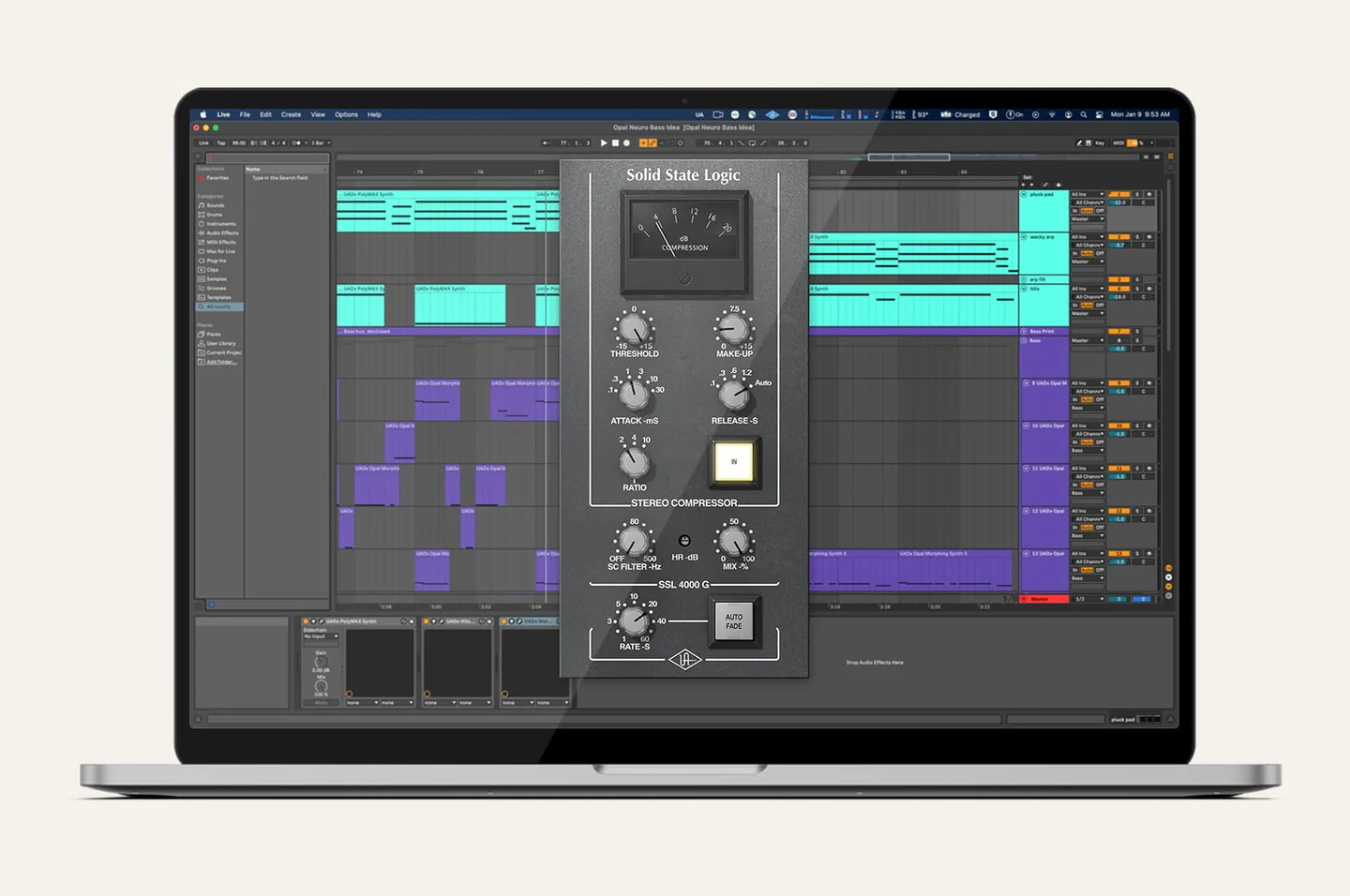The height and width of the screenshot is (896, 1350).
Task: Enable Draw Mode pencil icon
Action: click(x=1079, y=143)
